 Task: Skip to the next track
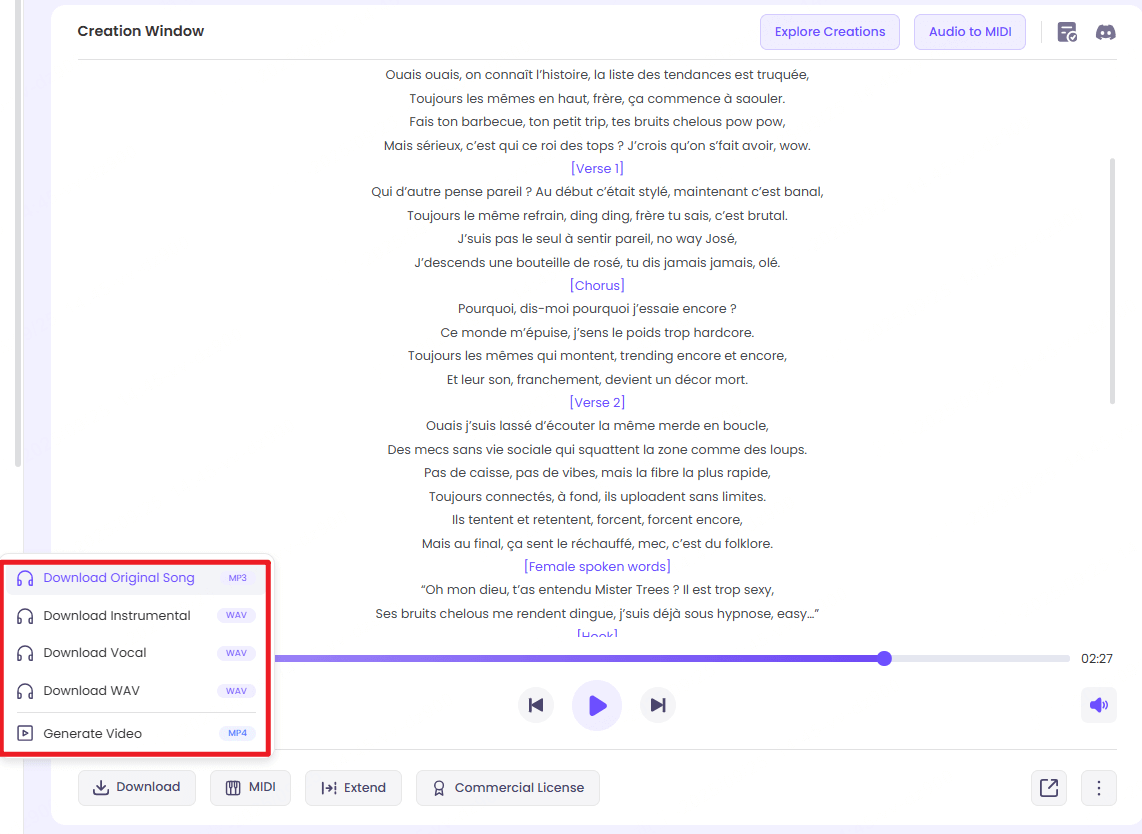pyautogui.click(x=658, y=705)
